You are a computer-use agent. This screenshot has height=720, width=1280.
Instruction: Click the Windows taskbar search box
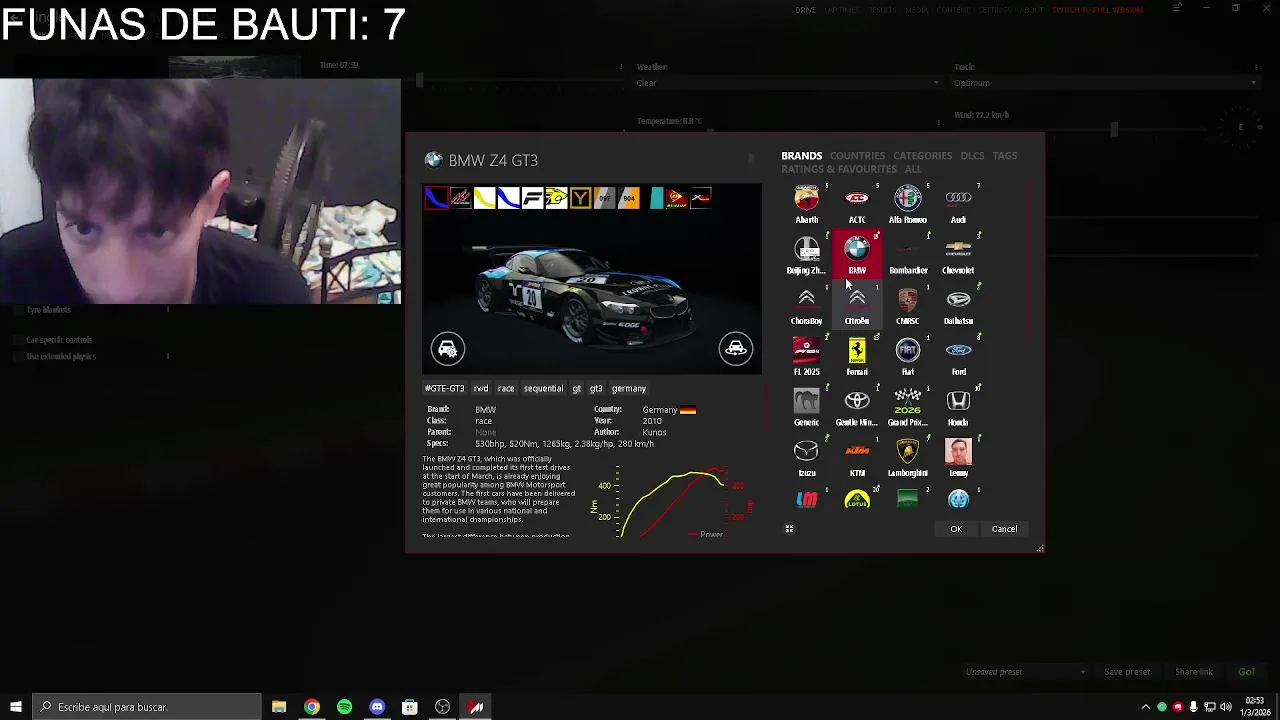(x=146, y=707)
